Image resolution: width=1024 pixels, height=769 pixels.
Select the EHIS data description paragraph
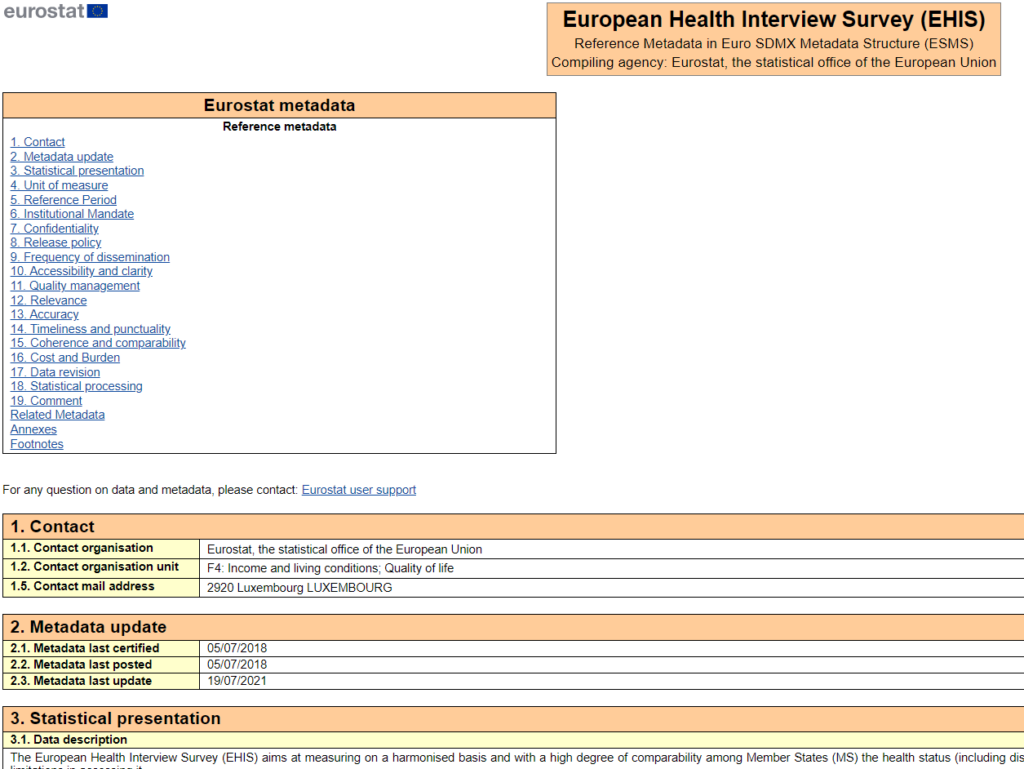tap(517, 761)
